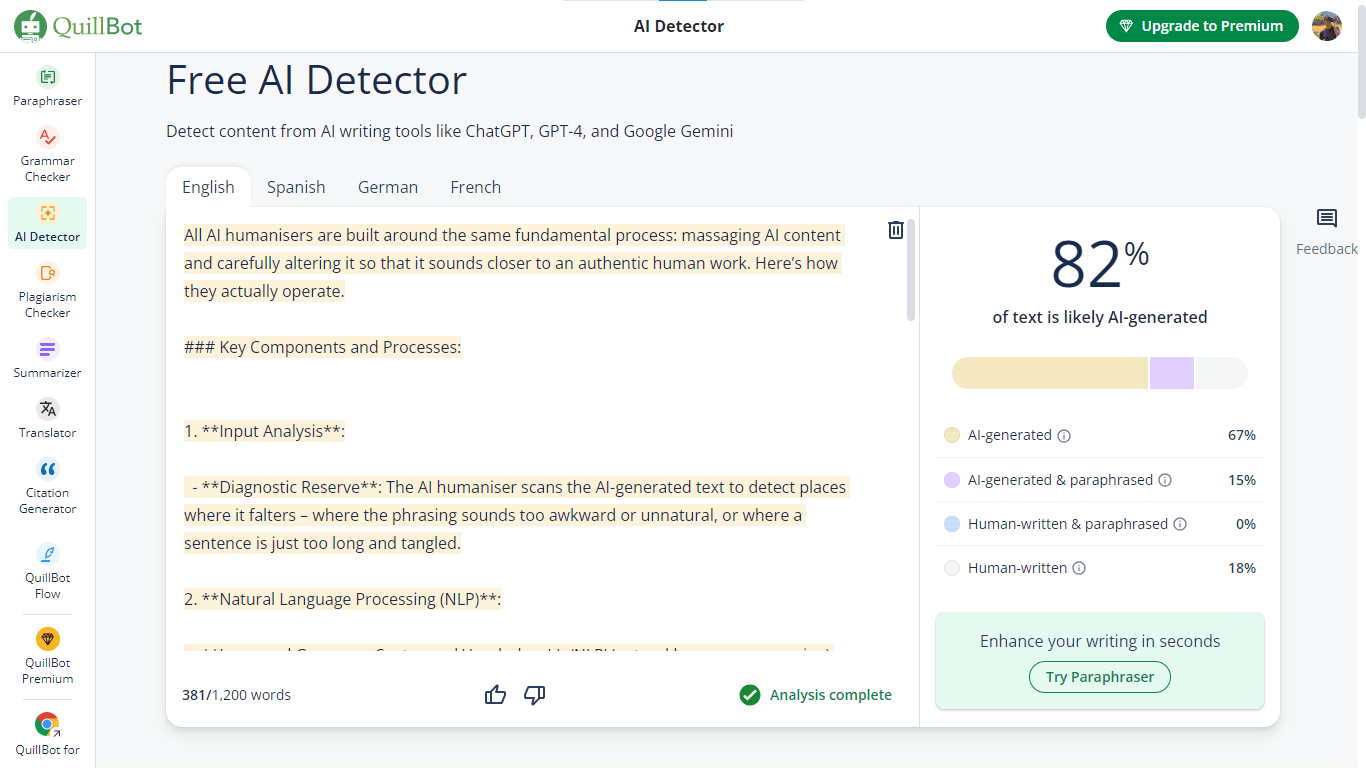This screenshot has height=768, width=1366.
Task: Show info for Human-written category
Action: click(x=1079, y=568)
